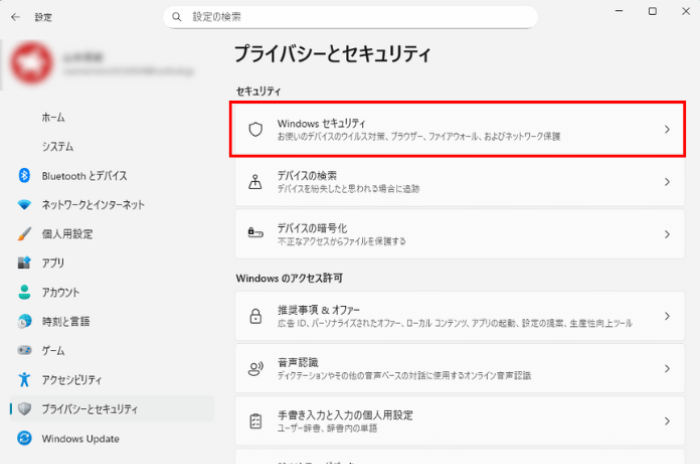The image size is (700, 464).
Task: Click the network Wi-Fi icon in sidebar
Action: pyautogui.click(x=24, y=205)
